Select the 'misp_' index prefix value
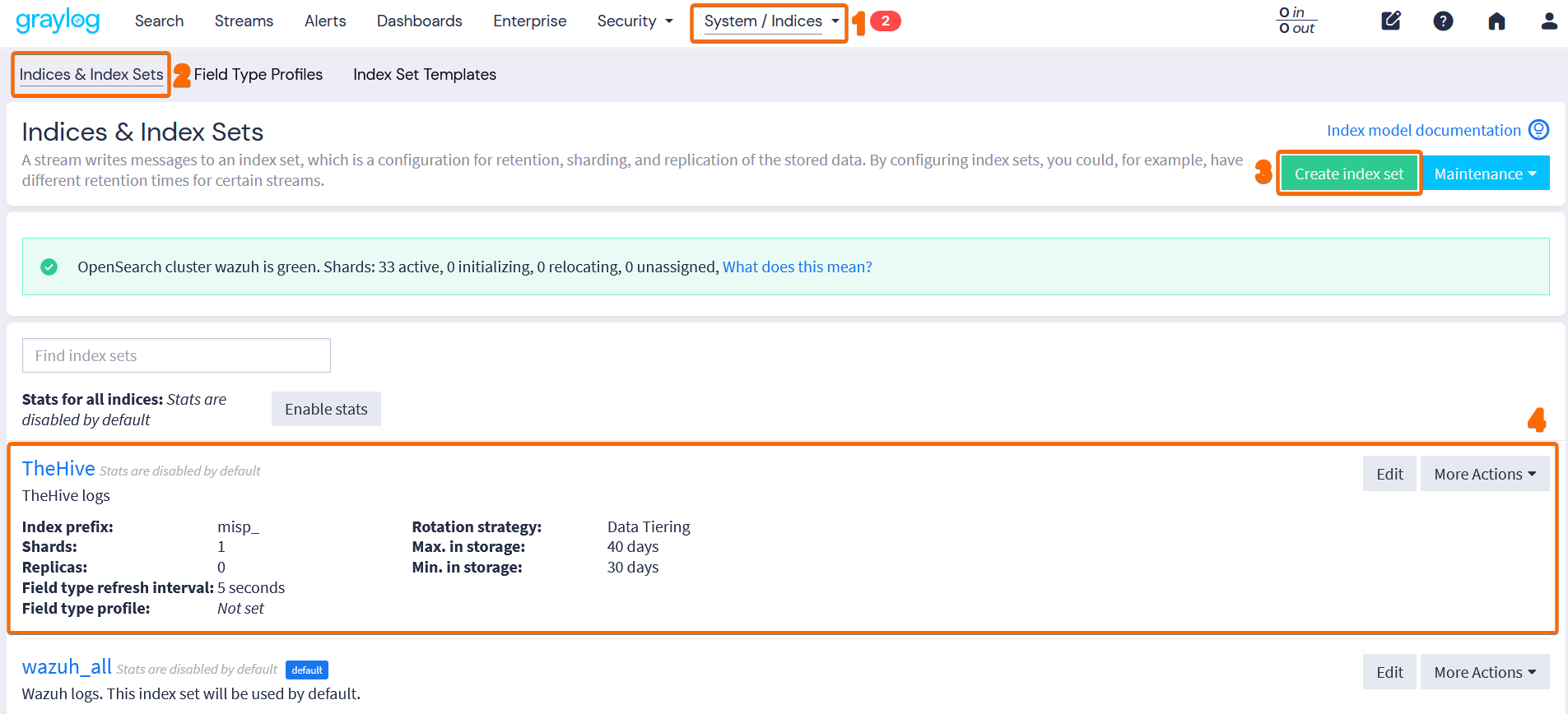 tap(238, 526)
